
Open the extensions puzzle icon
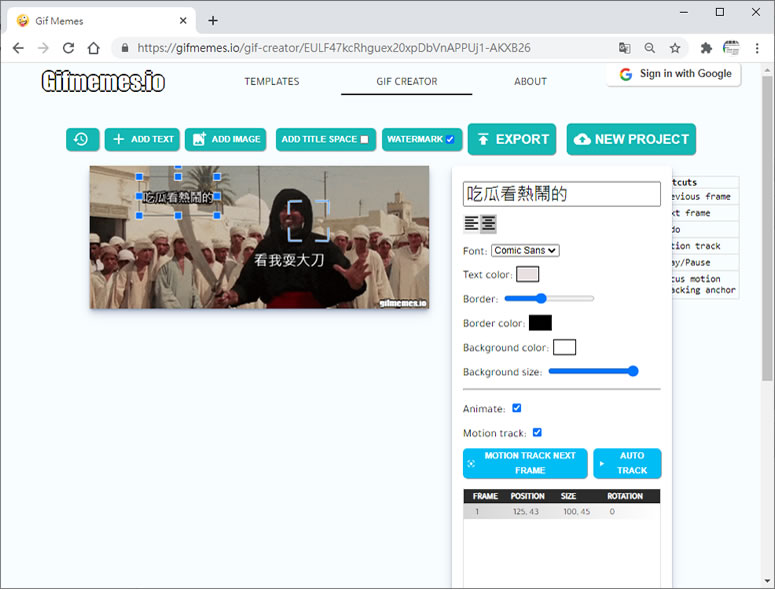pyautogui.click(x=706, y=48)
